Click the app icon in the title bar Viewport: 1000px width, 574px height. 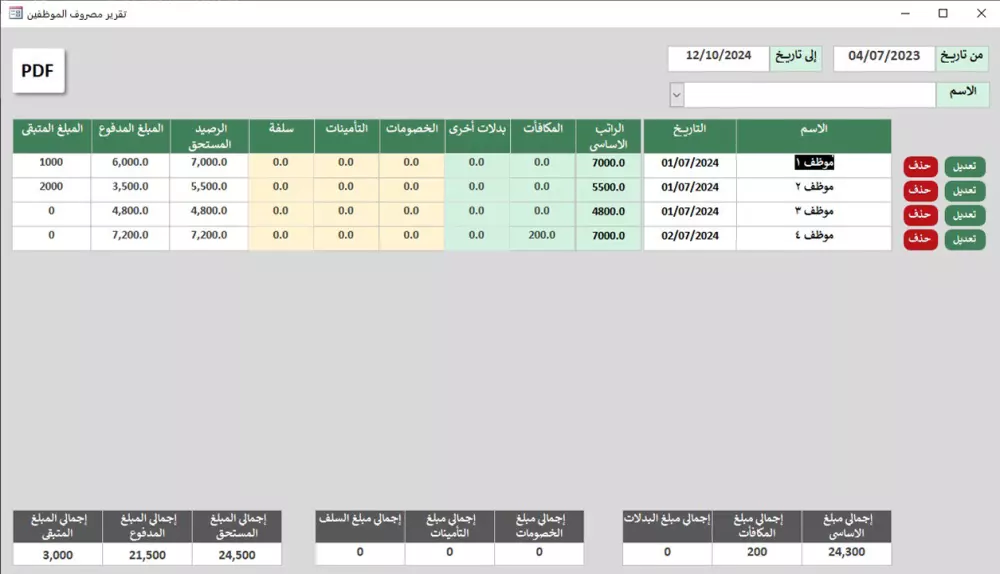point(16,13)
